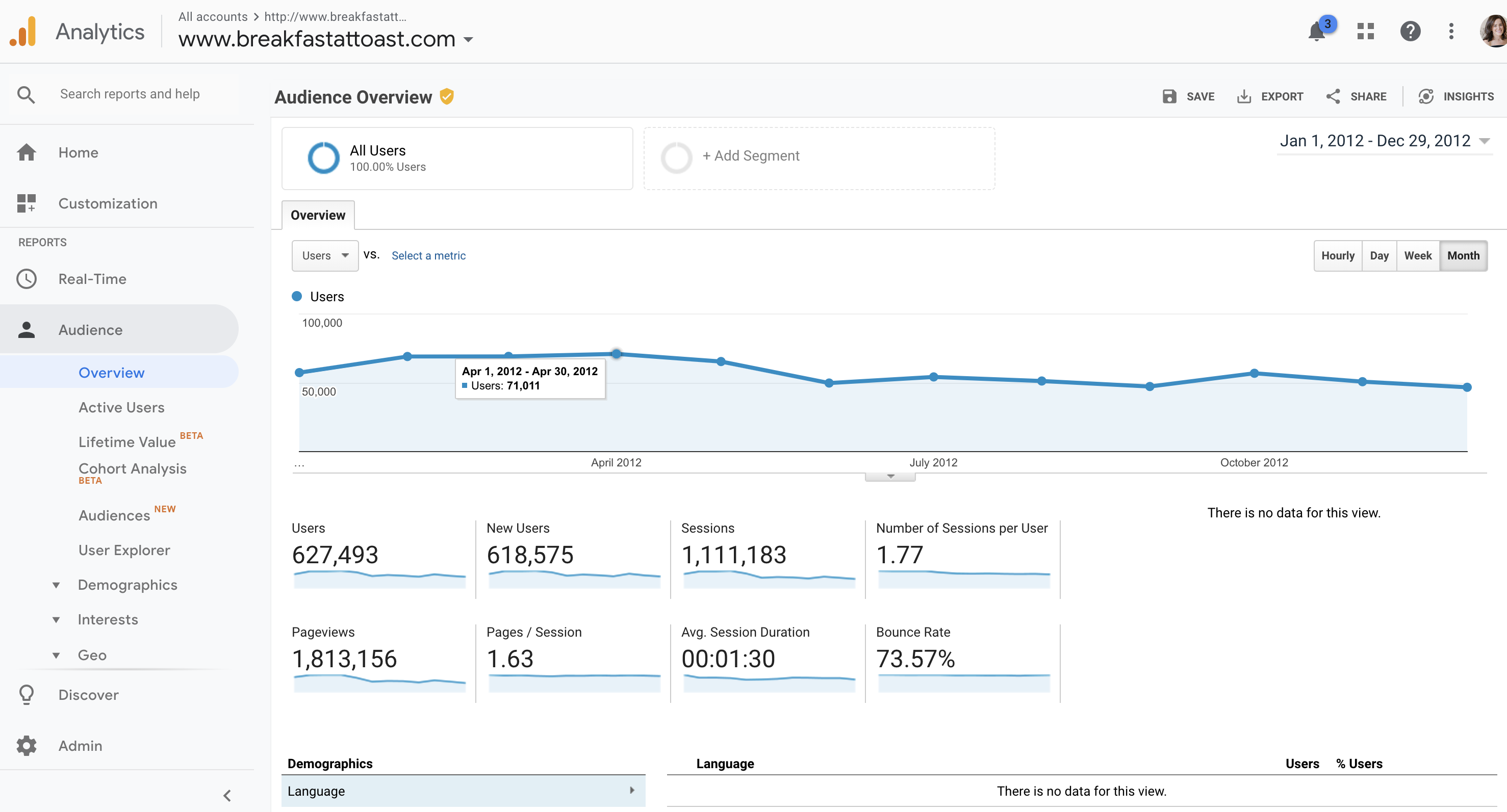Open the help question mark icon
The image size is (1507, 812).
(x=1410, y=31)
